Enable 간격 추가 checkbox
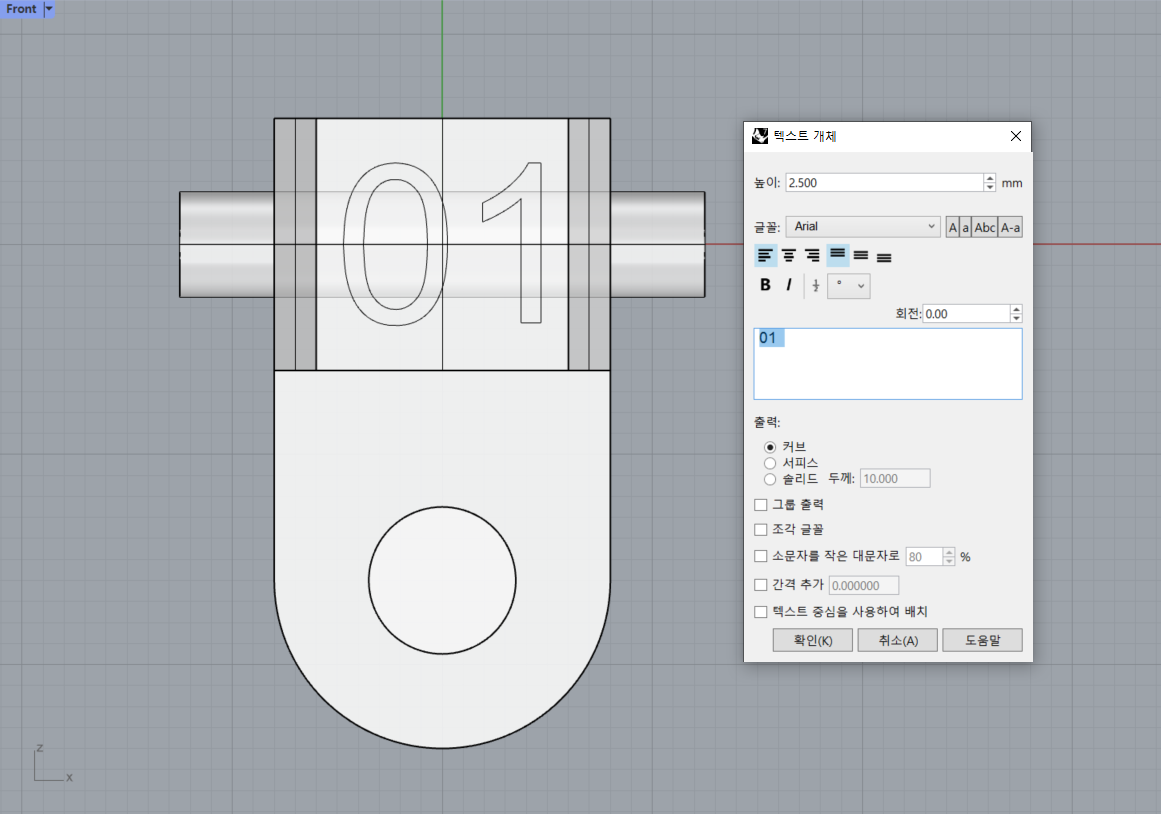Viewport: 1161px width, 814px height. pyautogui.click(x=760, y=585)
